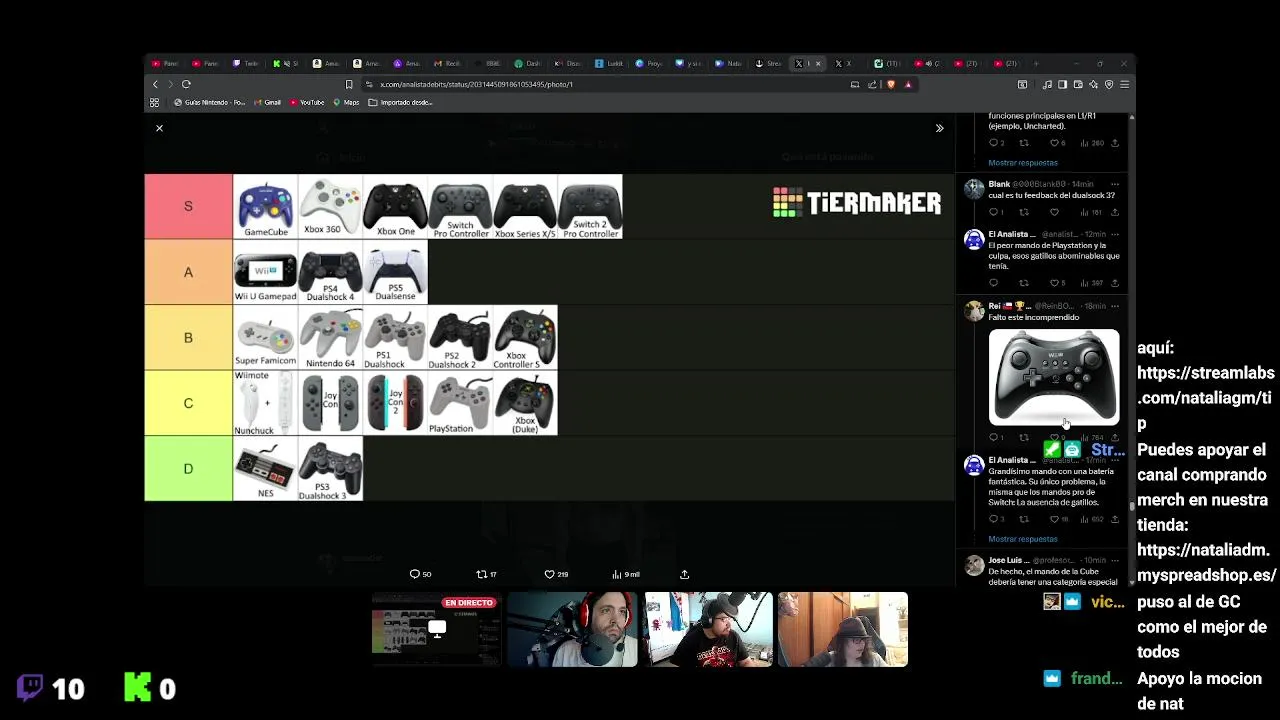Click the Nintendo 64 controller image
The image size is (1280, 720).
(x=330, y=337)
